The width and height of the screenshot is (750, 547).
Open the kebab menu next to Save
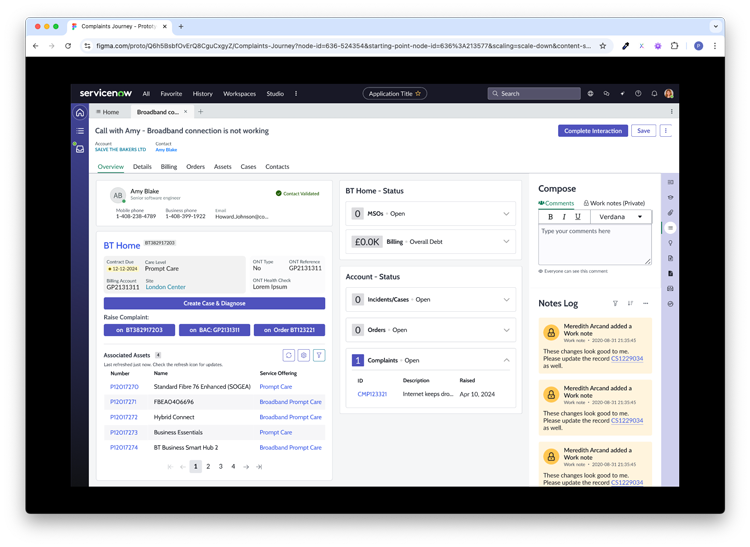coord(666,131)
